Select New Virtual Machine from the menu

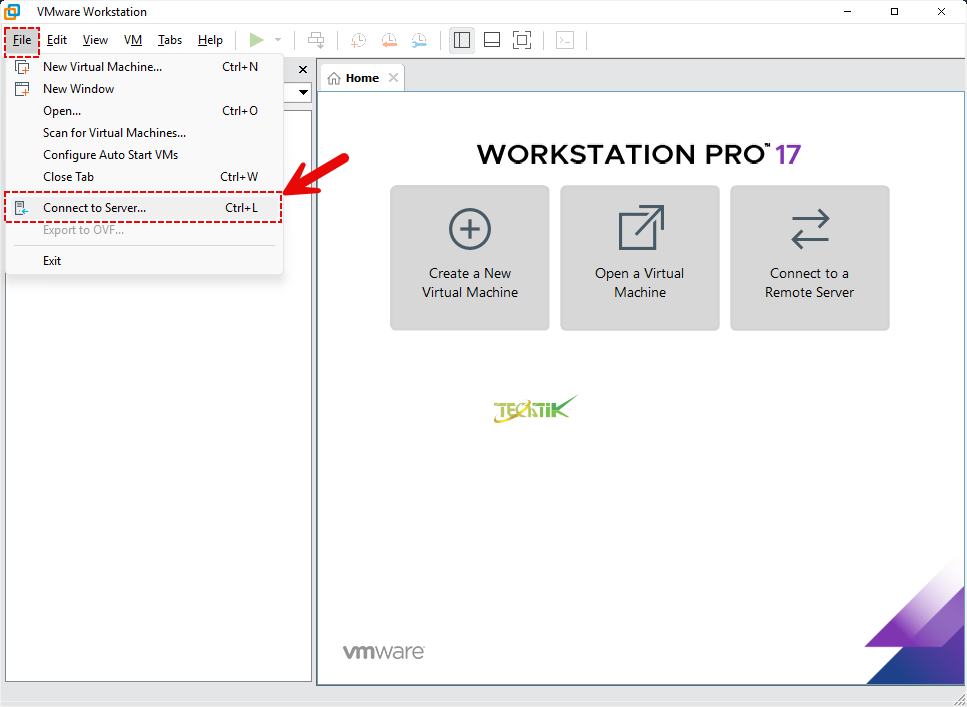tap(102, 66)
